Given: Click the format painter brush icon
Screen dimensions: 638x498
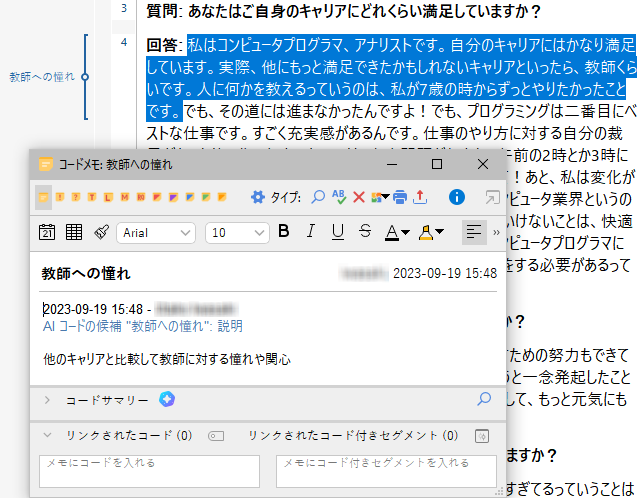Looking at the screenshot, I should pos(101,232).
